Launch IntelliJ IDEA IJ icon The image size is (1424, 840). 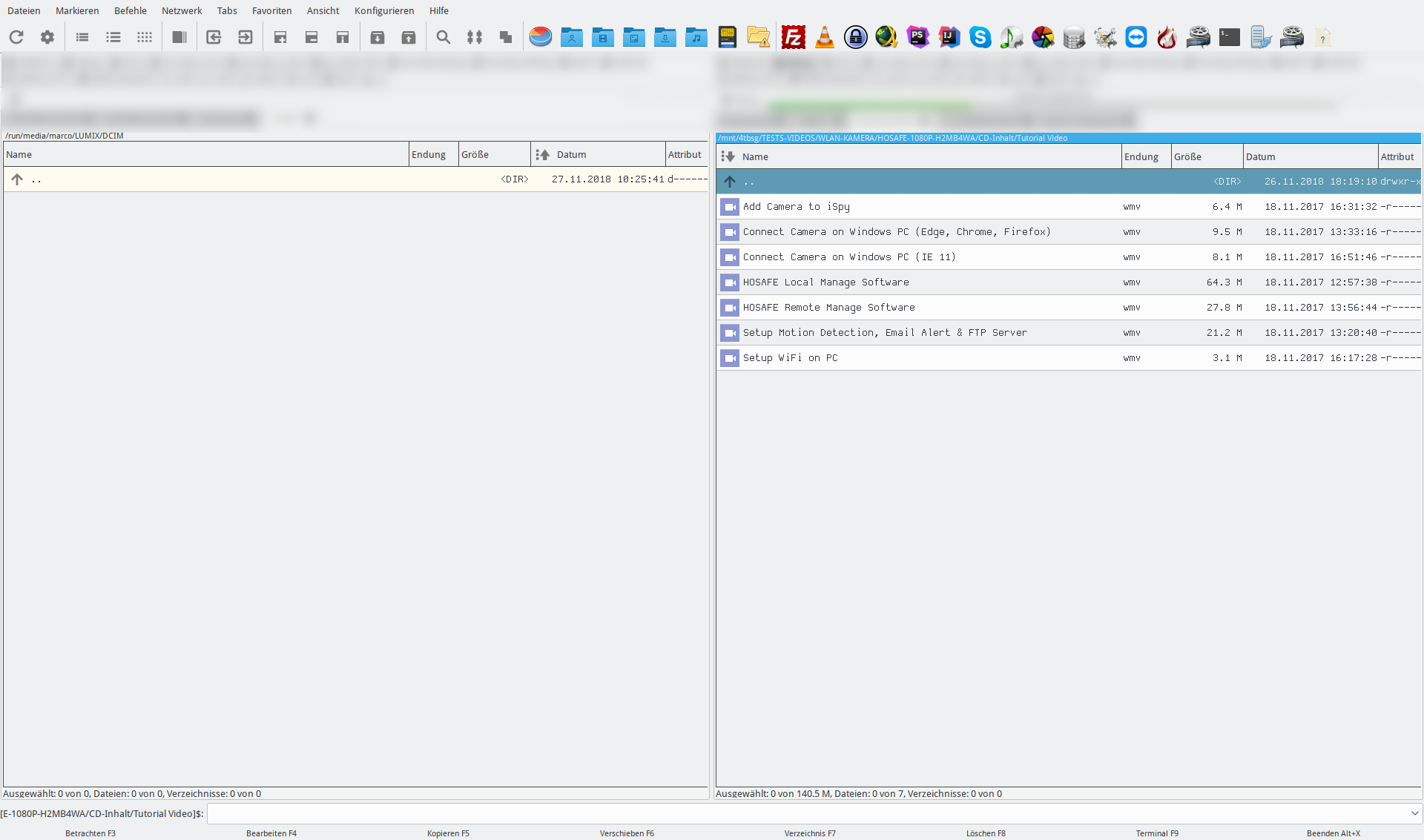click(x=949, y=37)
